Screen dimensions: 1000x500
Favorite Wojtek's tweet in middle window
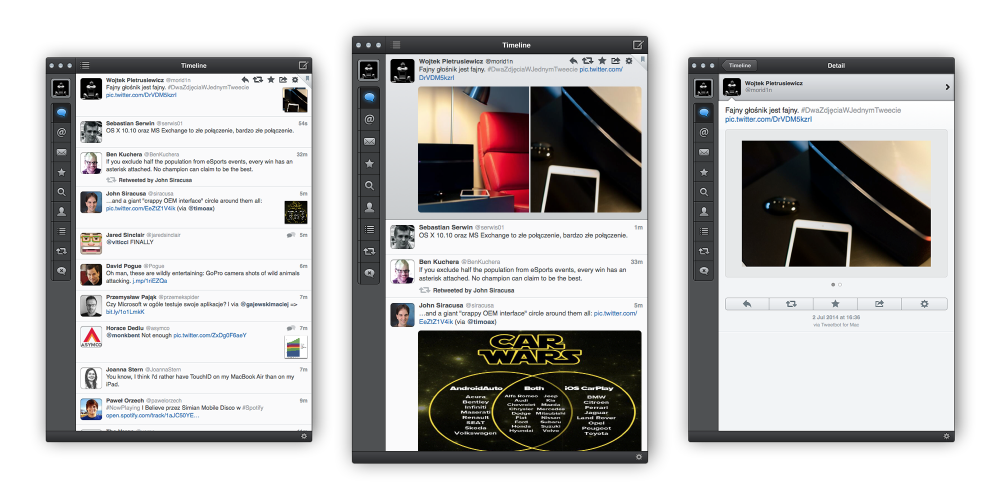602,61
